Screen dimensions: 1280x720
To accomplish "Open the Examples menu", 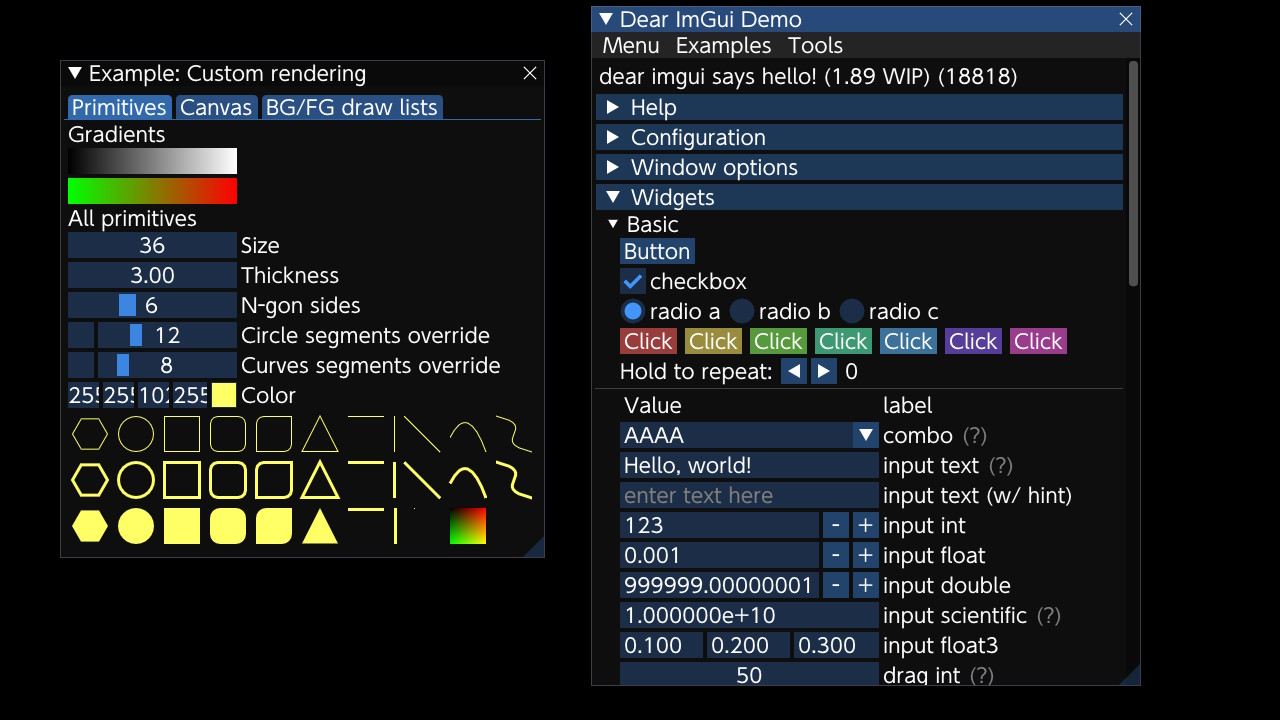I will coord(723,46).
